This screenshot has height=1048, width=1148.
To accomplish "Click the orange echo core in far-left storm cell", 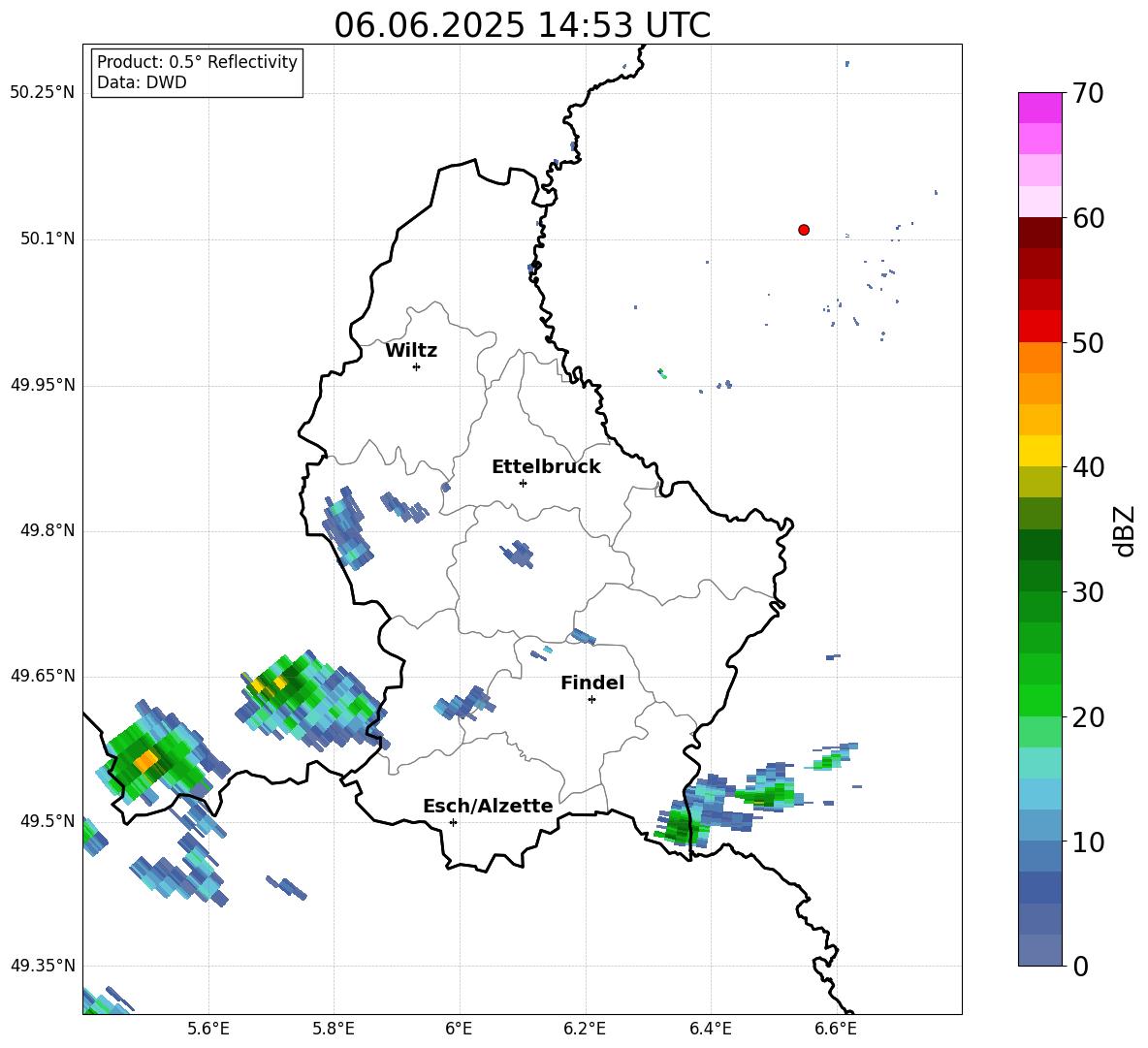I will click(145, 760).
